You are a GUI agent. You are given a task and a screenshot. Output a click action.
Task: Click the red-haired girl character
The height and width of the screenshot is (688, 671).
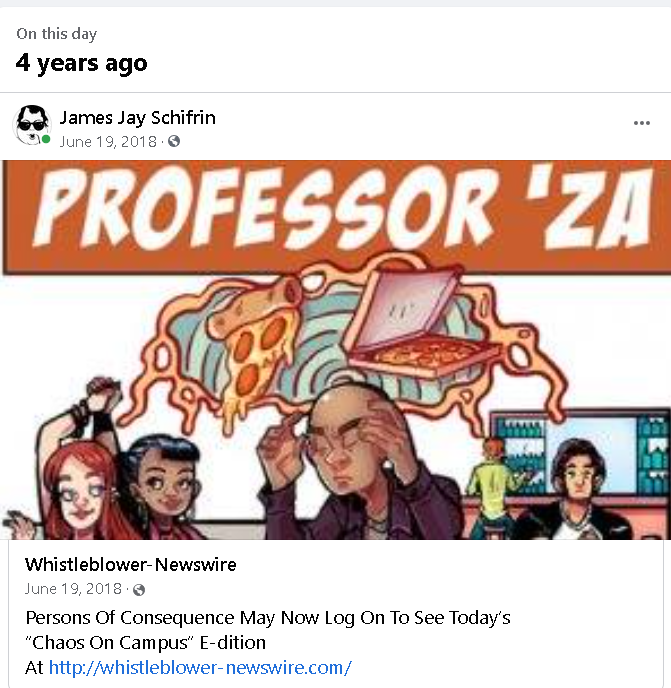tap(81, 483)
